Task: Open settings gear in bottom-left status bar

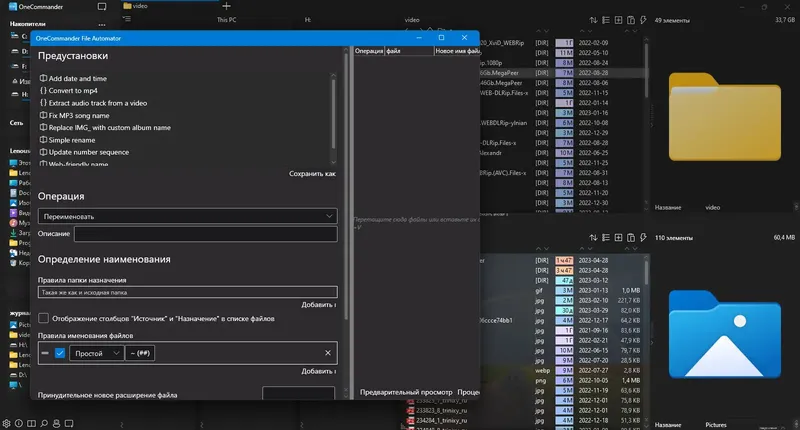Action: [6, 423]
